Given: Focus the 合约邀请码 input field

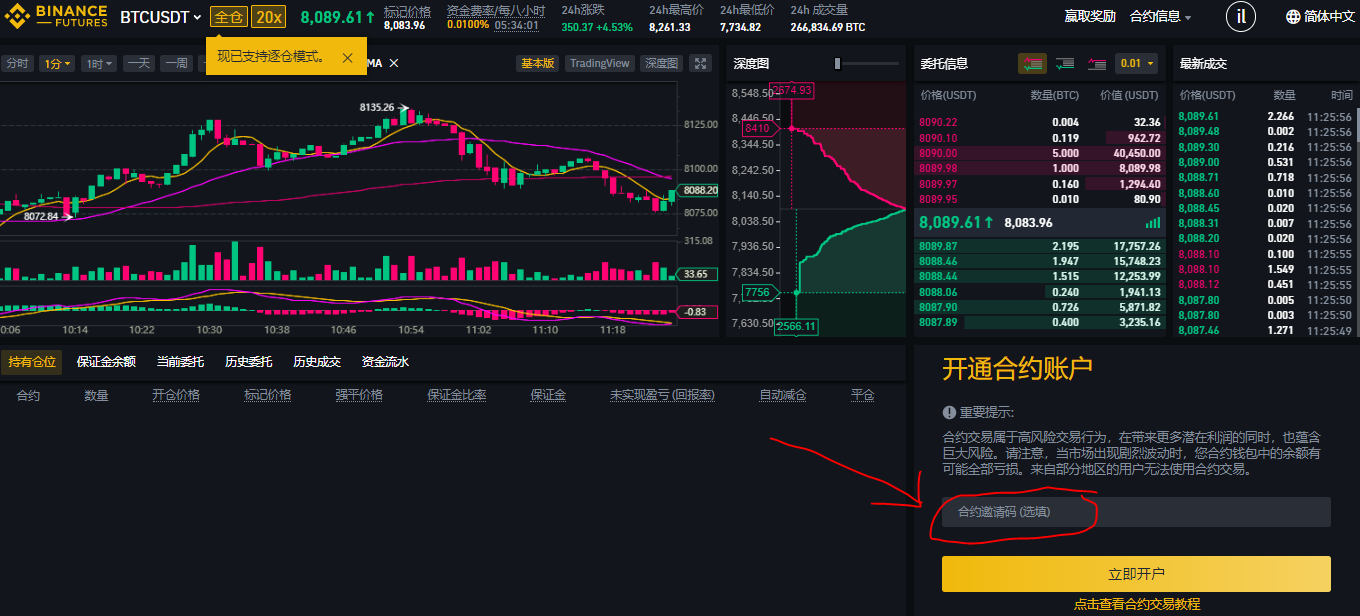Looking at the screenshot, I should coord(1136,512).
